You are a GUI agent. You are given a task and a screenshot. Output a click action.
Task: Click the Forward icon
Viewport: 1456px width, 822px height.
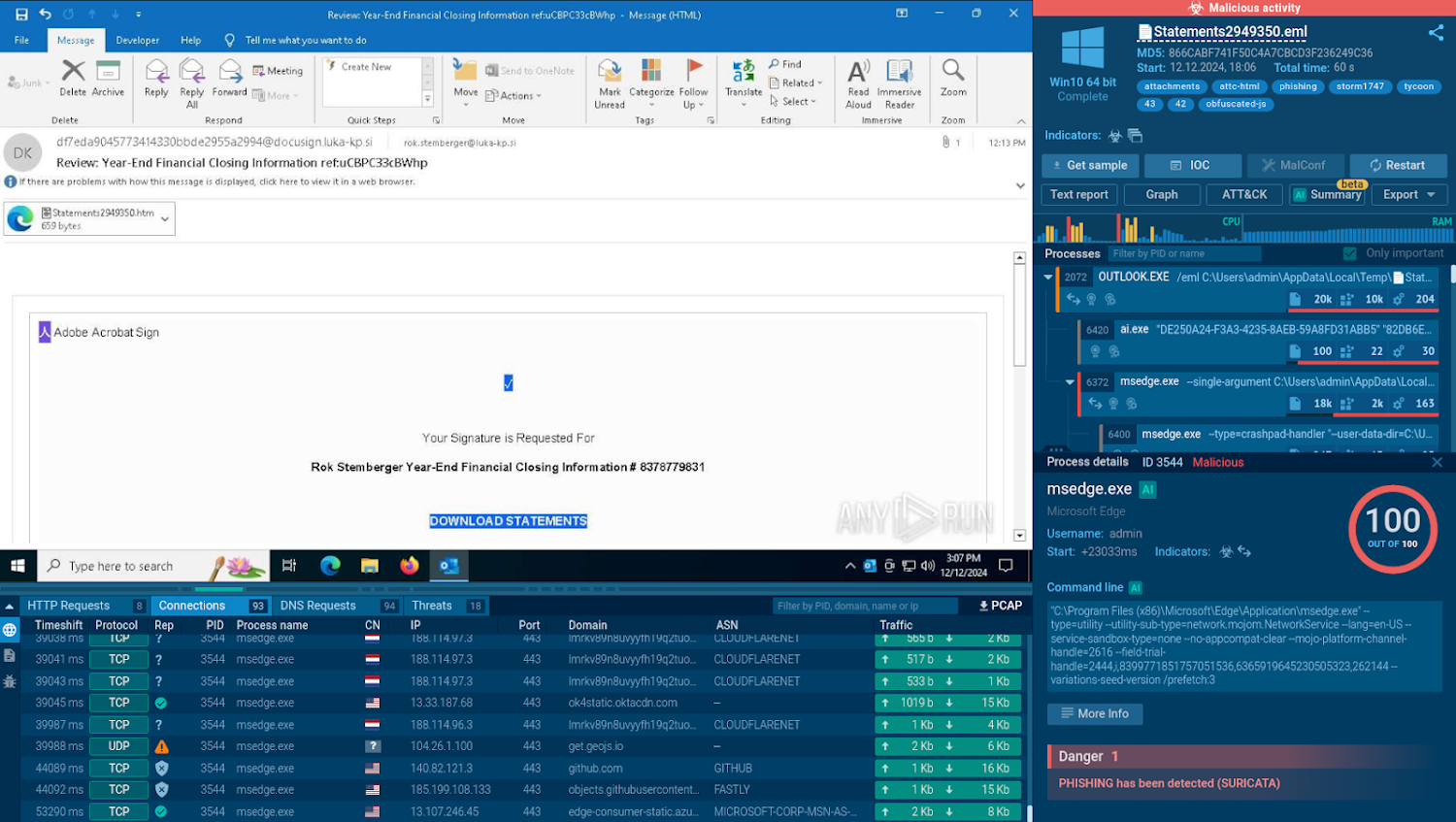230,71
